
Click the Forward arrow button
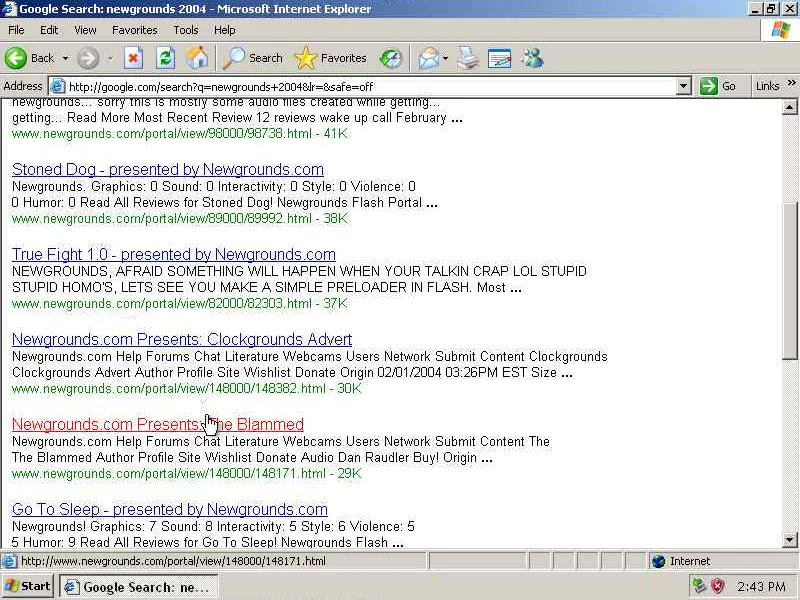pos(88,58)
